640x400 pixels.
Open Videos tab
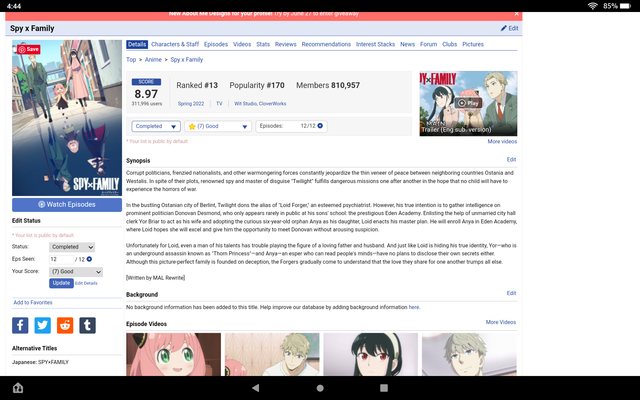[242, 44]
